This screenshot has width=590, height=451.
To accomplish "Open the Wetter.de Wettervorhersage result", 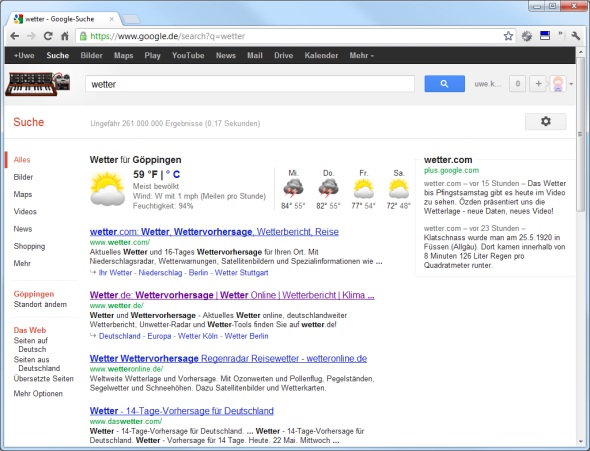I will point(232,295).
